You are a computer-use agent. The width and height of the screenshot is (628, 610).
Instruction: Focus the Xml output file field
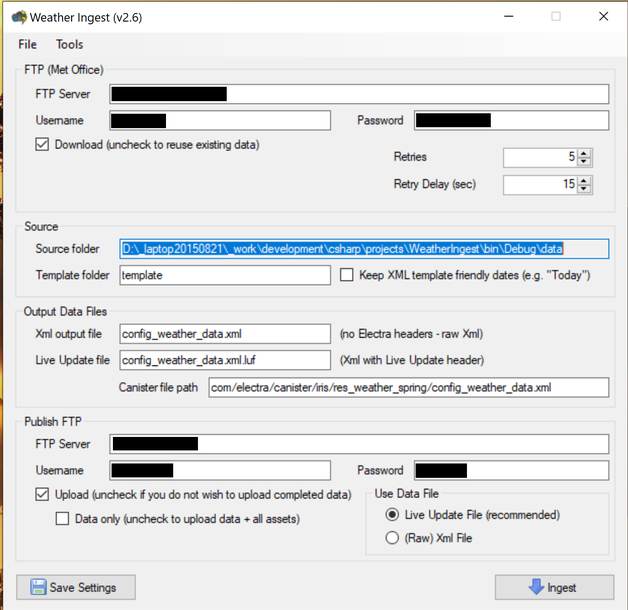224,333
